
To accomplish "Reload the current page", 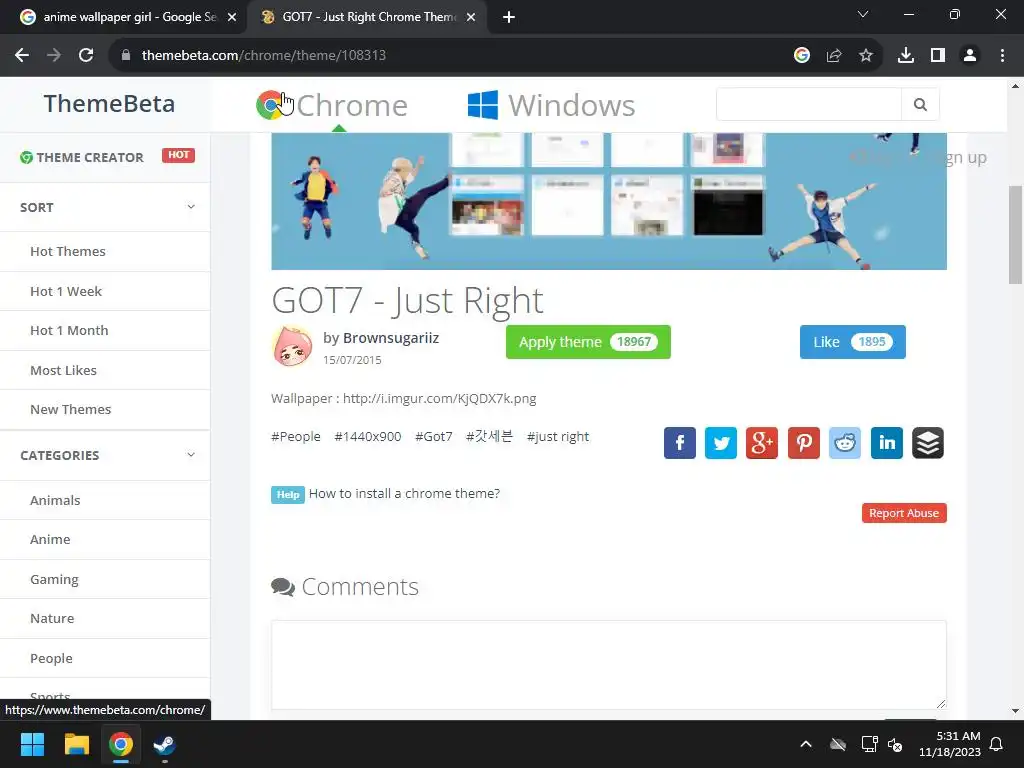I will [86, 56].
